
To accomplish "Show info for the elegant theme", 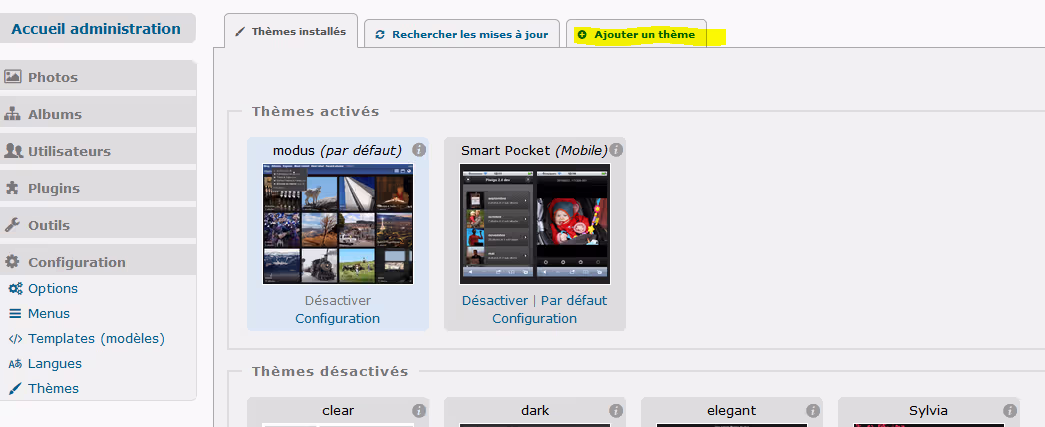I will pyautogui.click(x=813, y=410).
